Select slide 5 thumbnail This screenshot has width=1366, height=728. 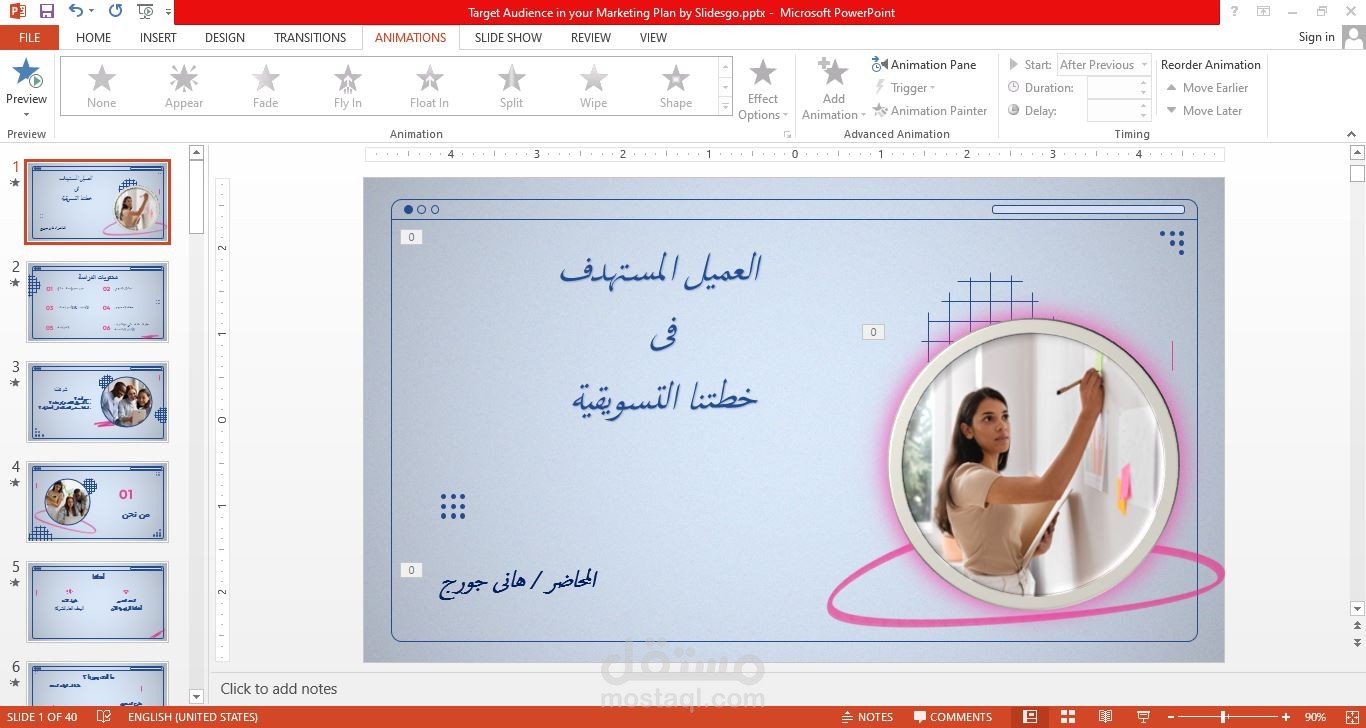(x=98, y=602)
